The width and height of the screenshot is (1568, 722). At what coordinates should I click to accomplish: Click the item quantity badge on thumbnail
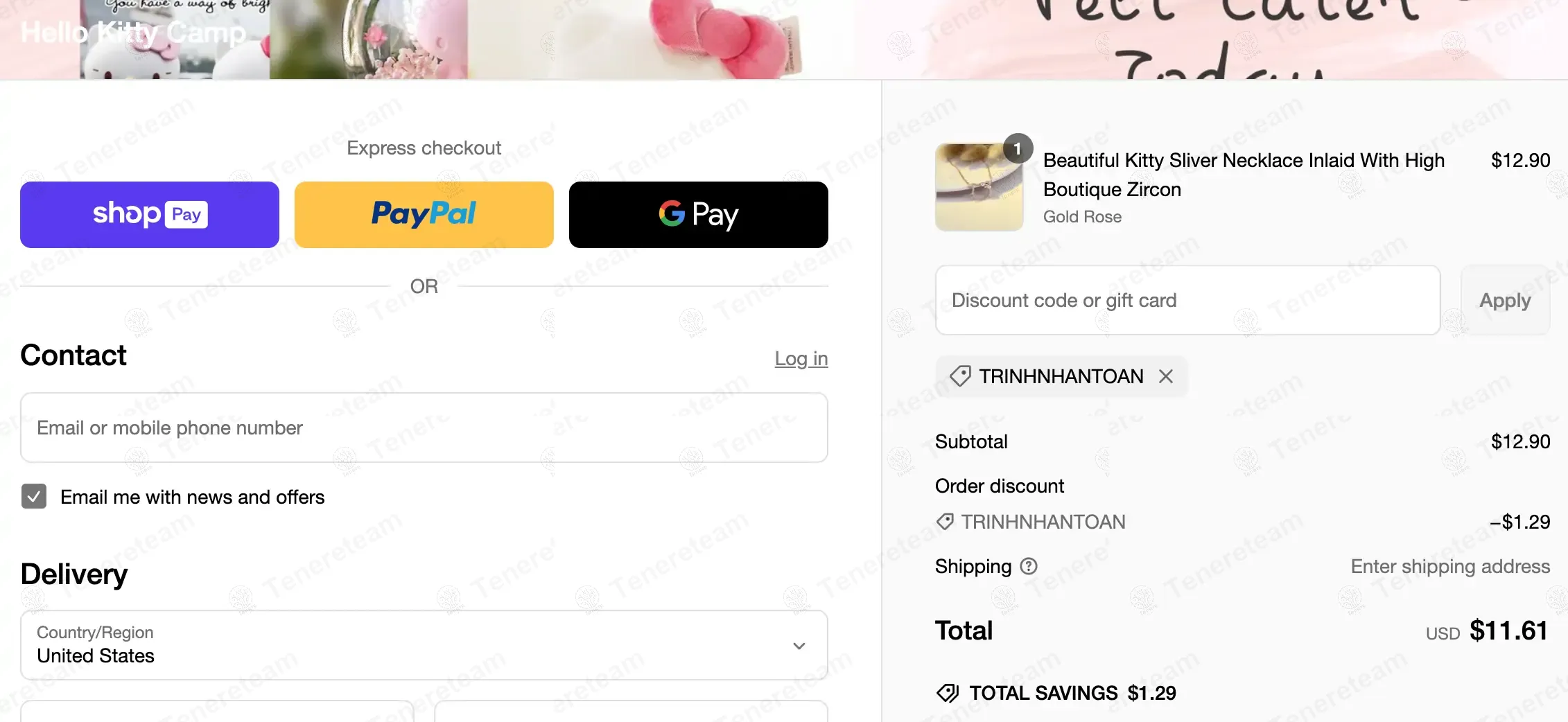coord(1018,148)
